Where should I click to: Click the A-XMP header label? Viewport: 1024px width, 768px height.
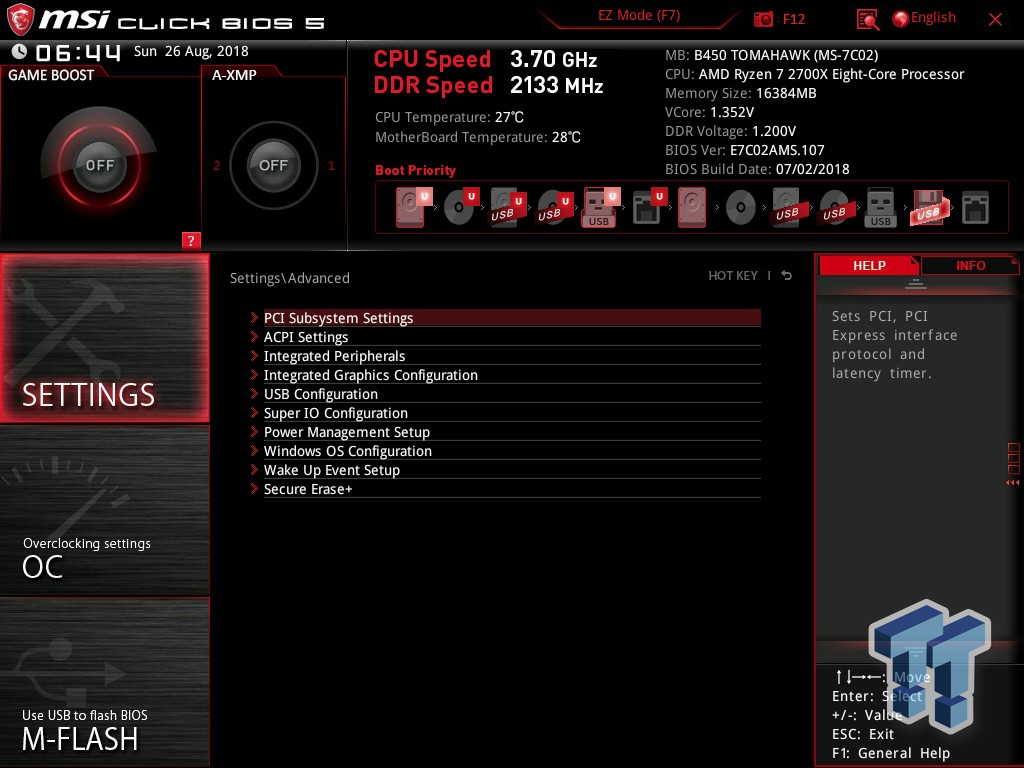click(234, 75)
